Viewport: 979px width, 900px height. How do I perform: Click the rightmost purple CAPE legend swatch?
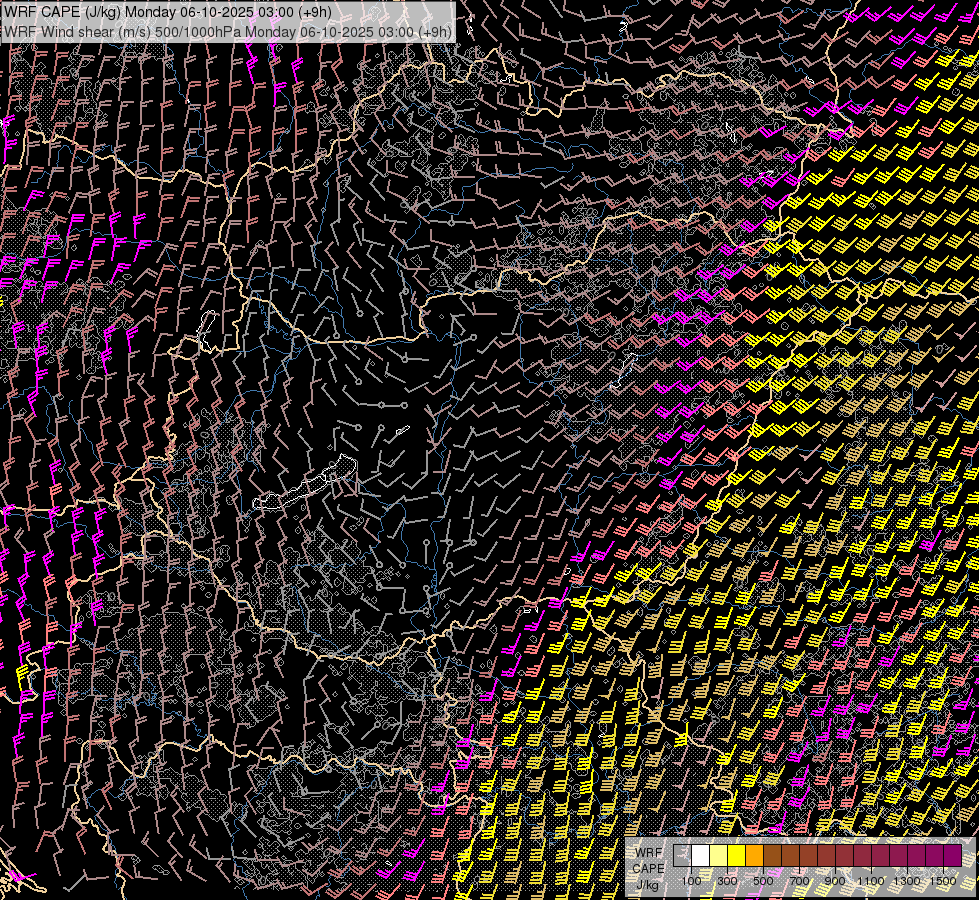coord(952,856)
